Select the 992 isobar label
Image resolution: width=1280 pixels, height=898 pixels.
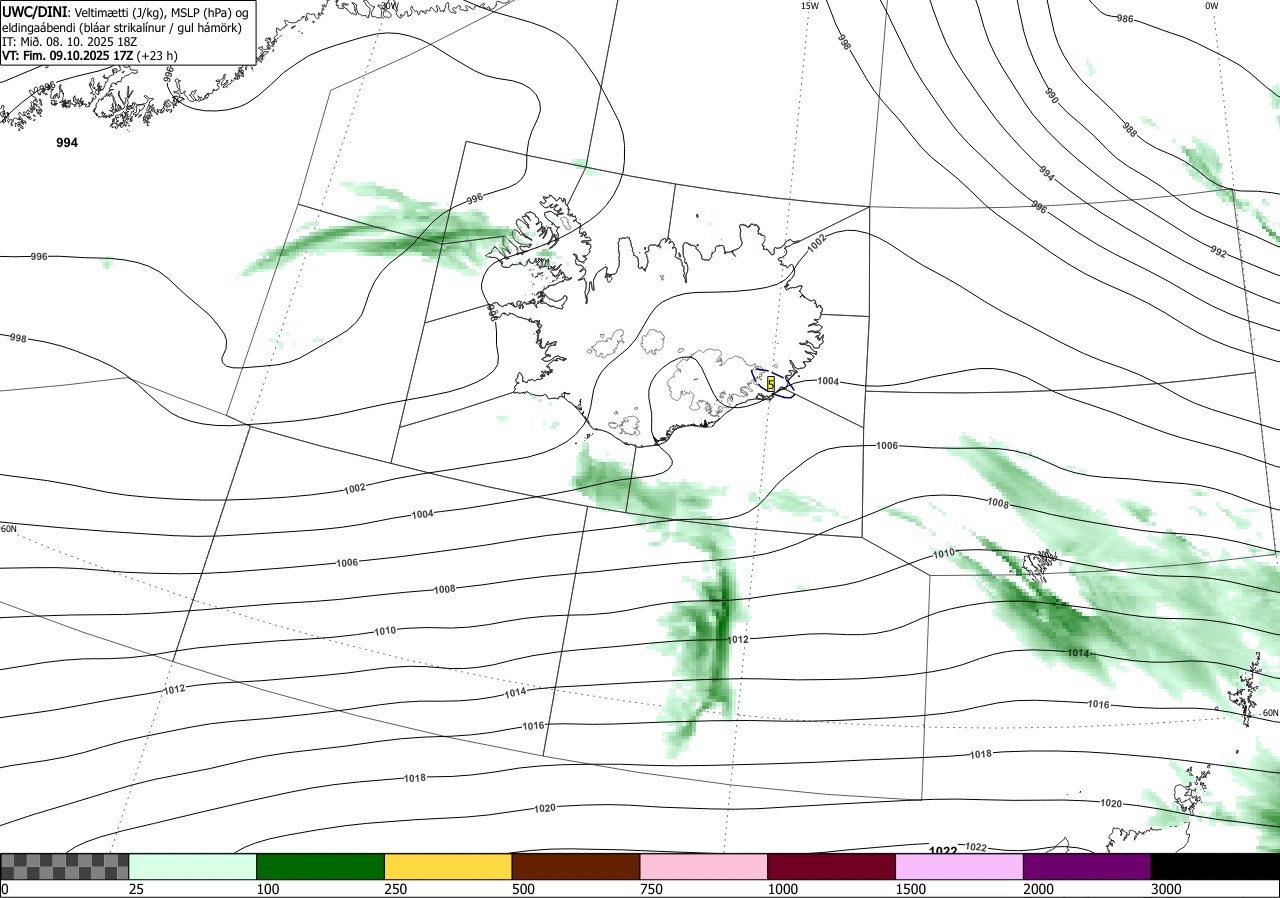[x=1218, y=251]
